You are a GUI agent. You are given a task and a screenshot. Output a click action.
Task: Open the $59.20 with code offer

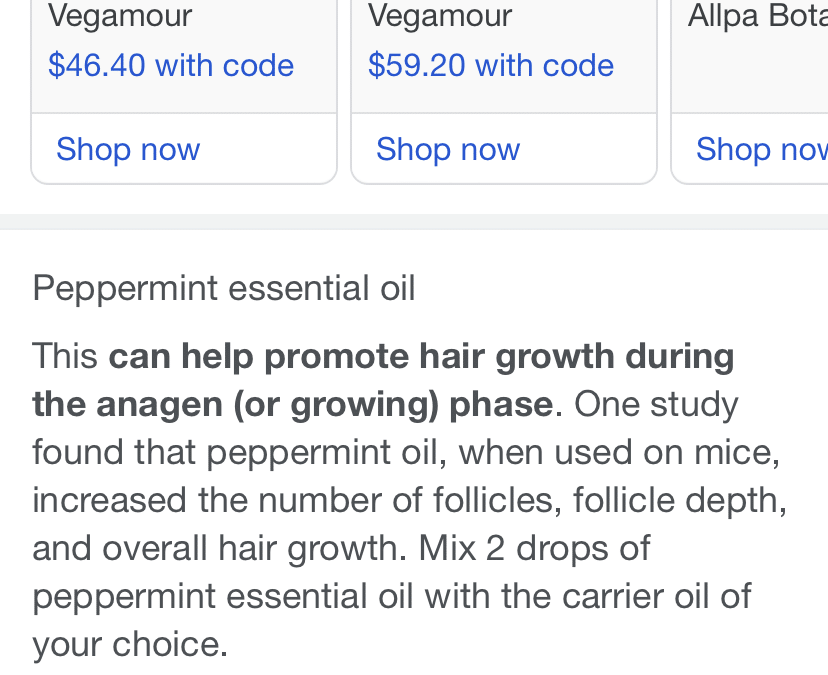(491, 65)
